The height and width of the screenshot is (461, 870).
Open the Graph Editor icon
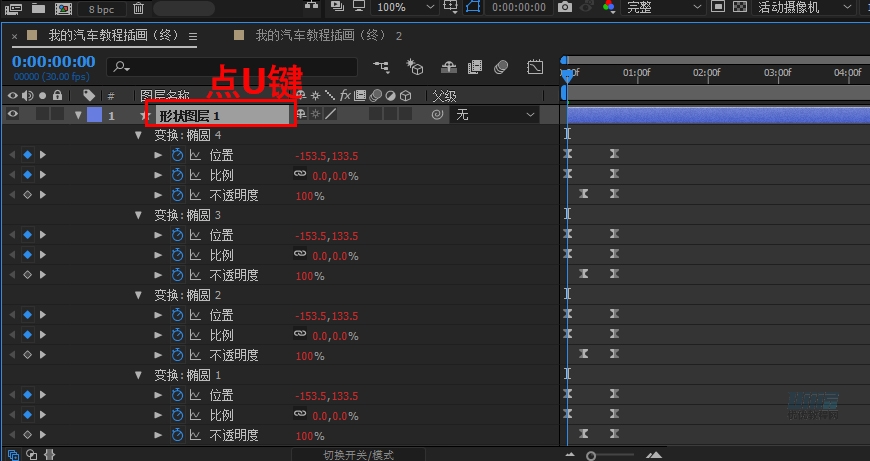tap(535, 67)
